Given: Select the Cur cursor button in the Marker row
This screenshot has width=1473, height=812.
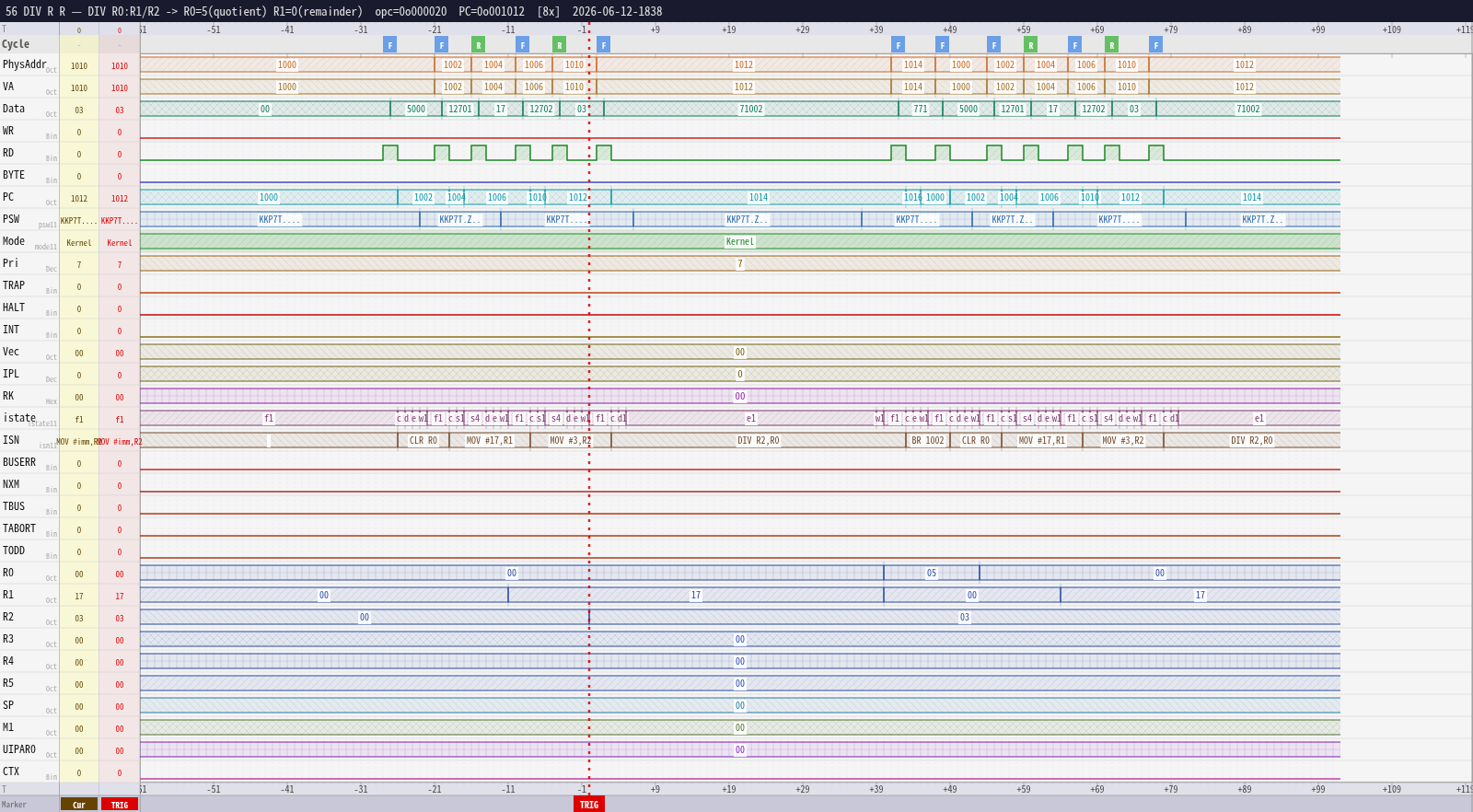Looking at the screenshot, I should pos(79,805).
